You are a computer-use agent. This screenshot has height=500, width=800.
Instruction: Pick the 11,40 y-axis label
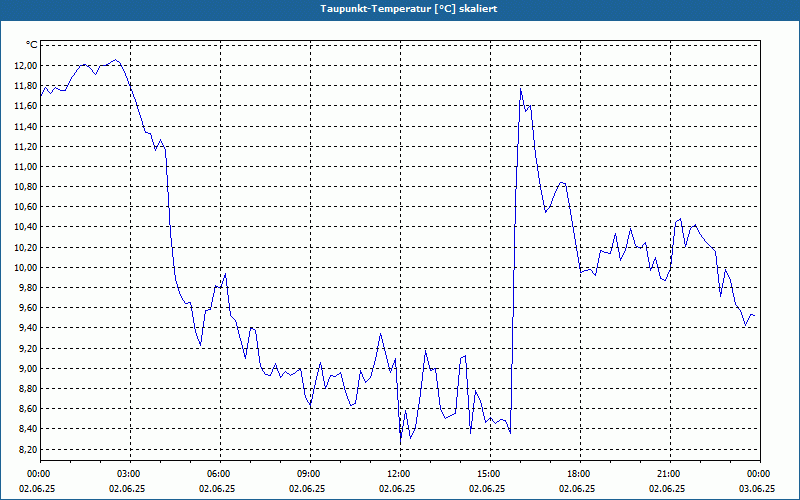26,127
